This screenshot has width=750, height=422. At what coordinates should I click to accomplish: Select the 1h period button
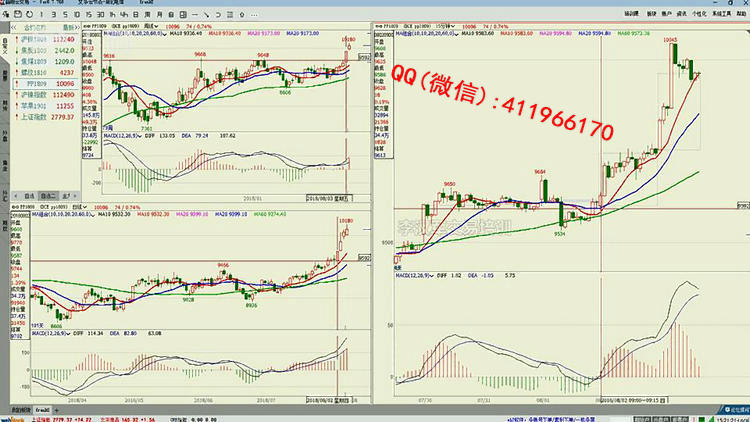click(112, 14)
